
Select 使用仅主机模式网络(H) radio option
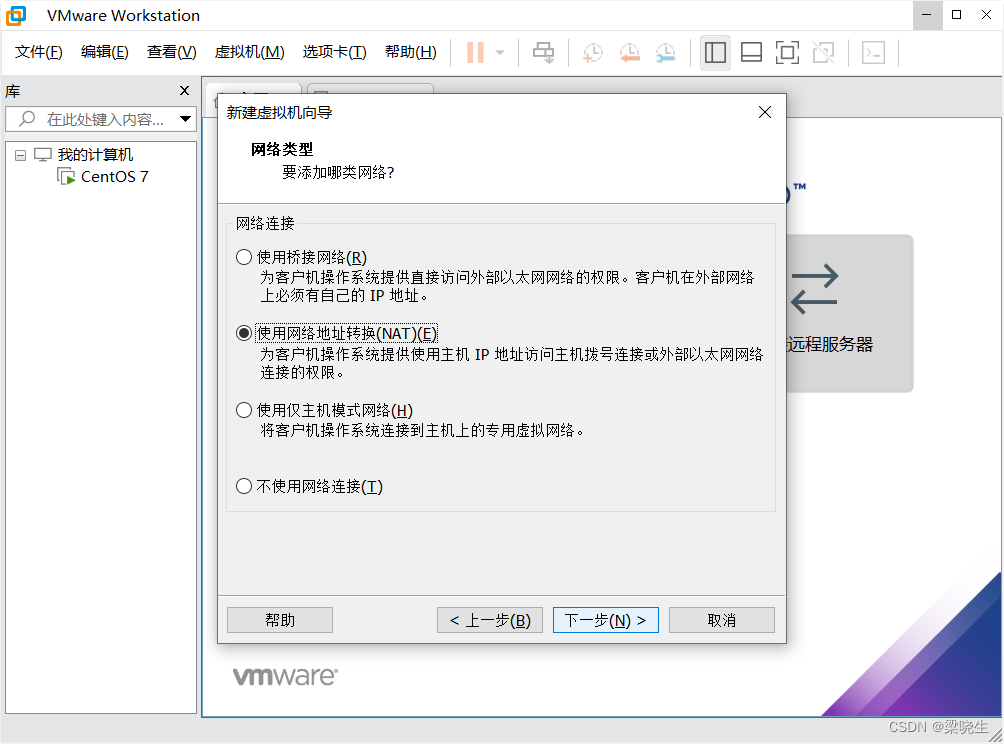click(x=243, y=410)
